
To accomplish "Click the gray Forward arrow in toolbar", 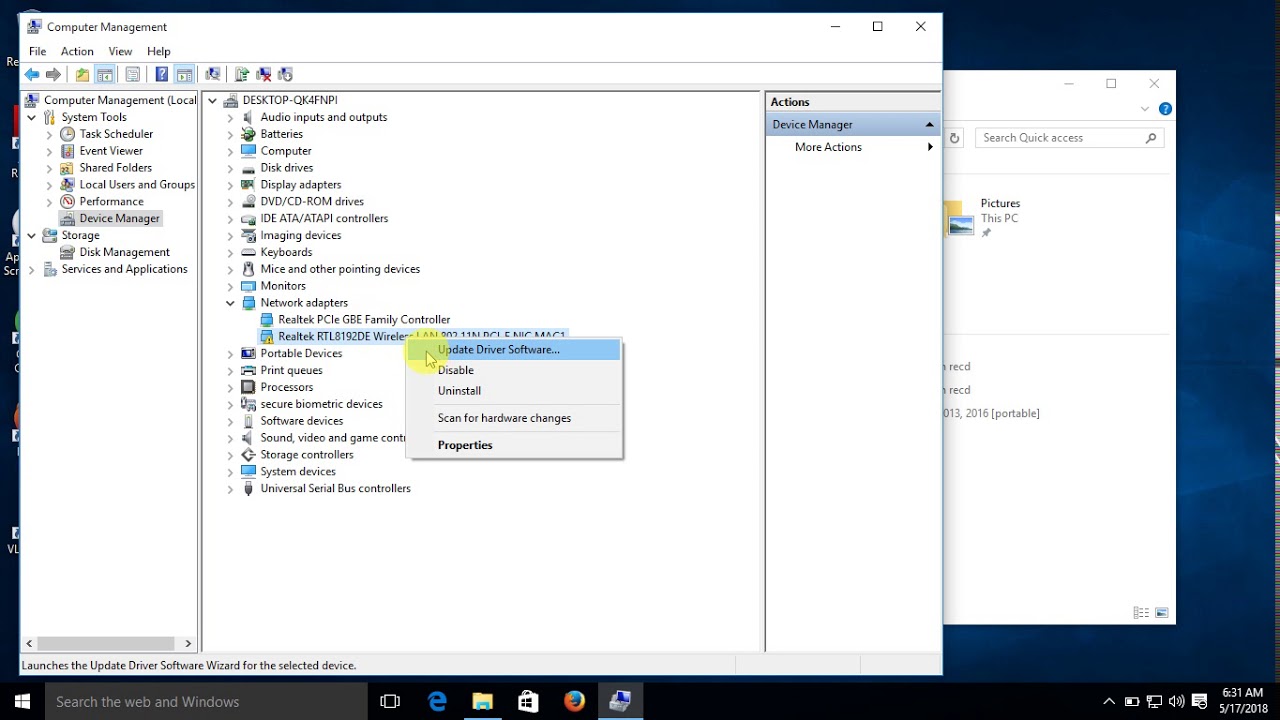I will (54, 74).
